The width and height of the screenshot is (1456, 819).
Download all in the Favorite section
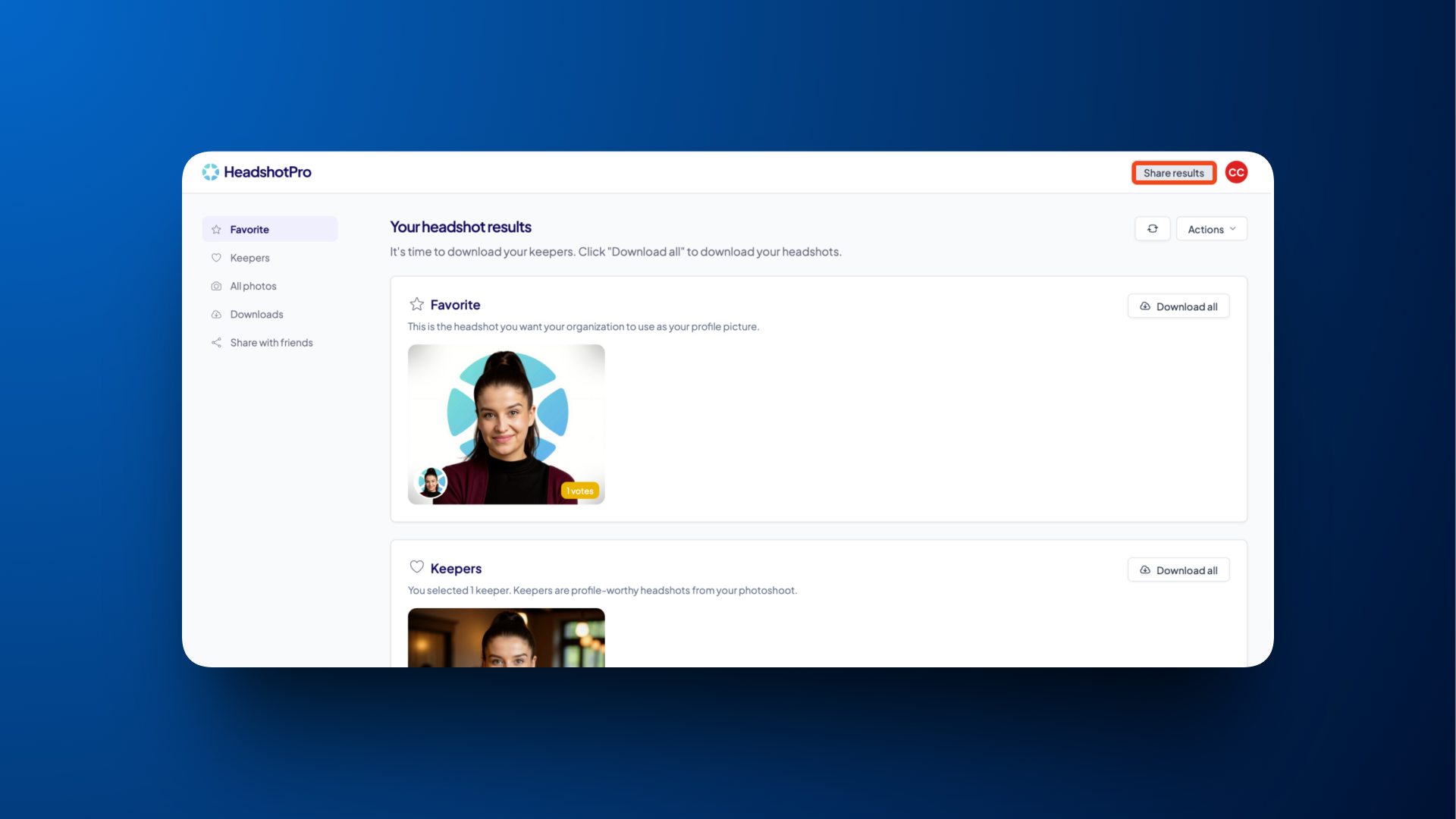tap(1178, 306)
